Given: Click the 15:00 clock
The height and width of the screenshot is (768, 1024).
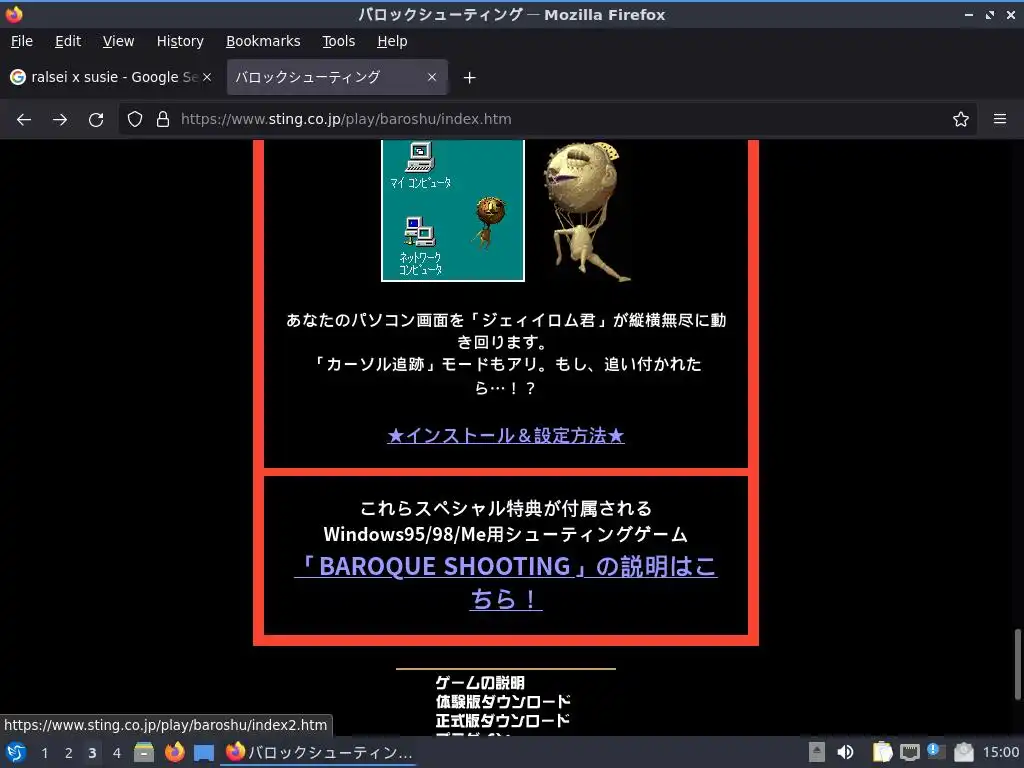Looking at the screenshot, I should [x=1000, y=753].
